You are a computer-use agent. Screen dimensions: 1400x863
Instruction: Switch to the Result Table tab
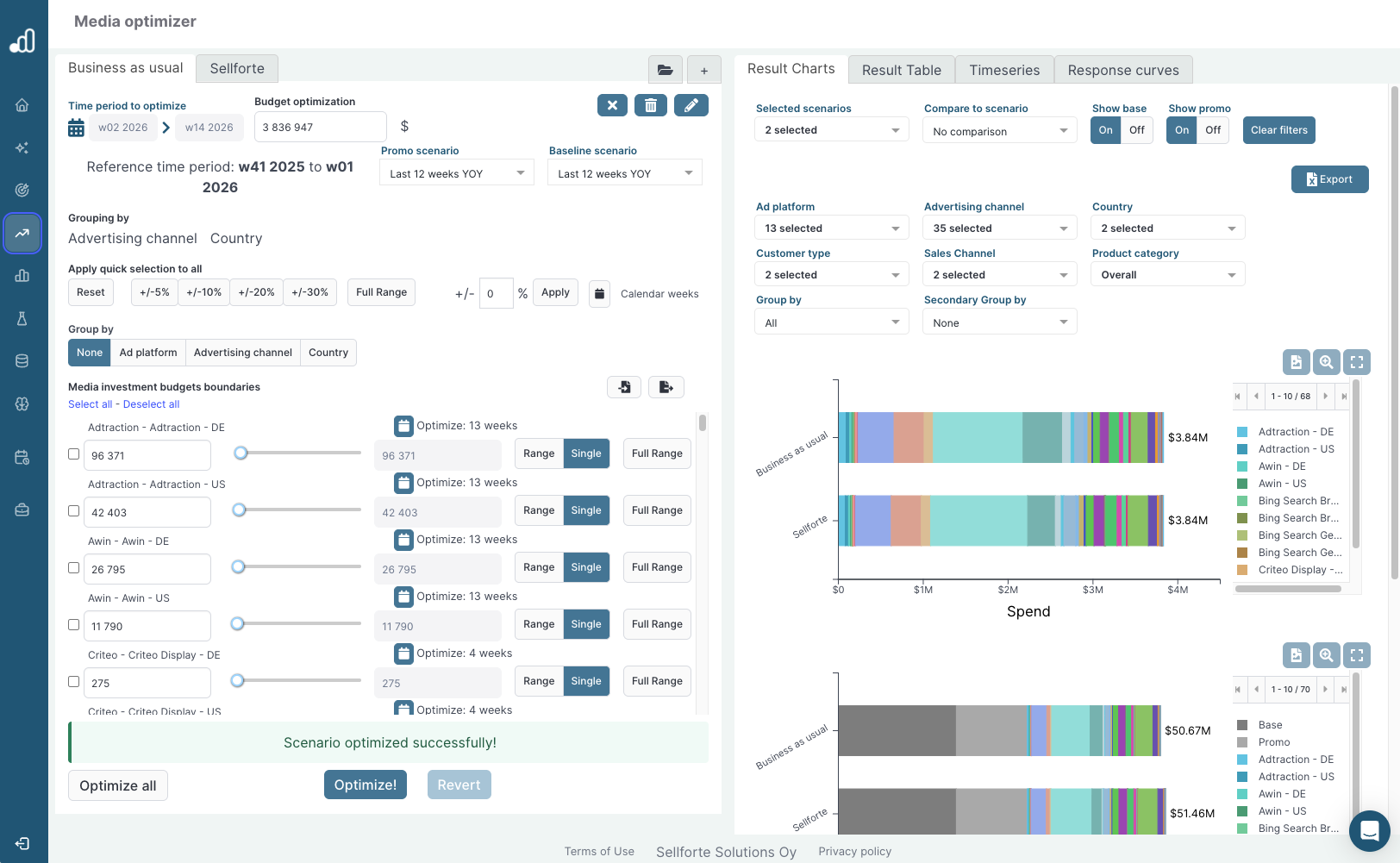[901, 69]
